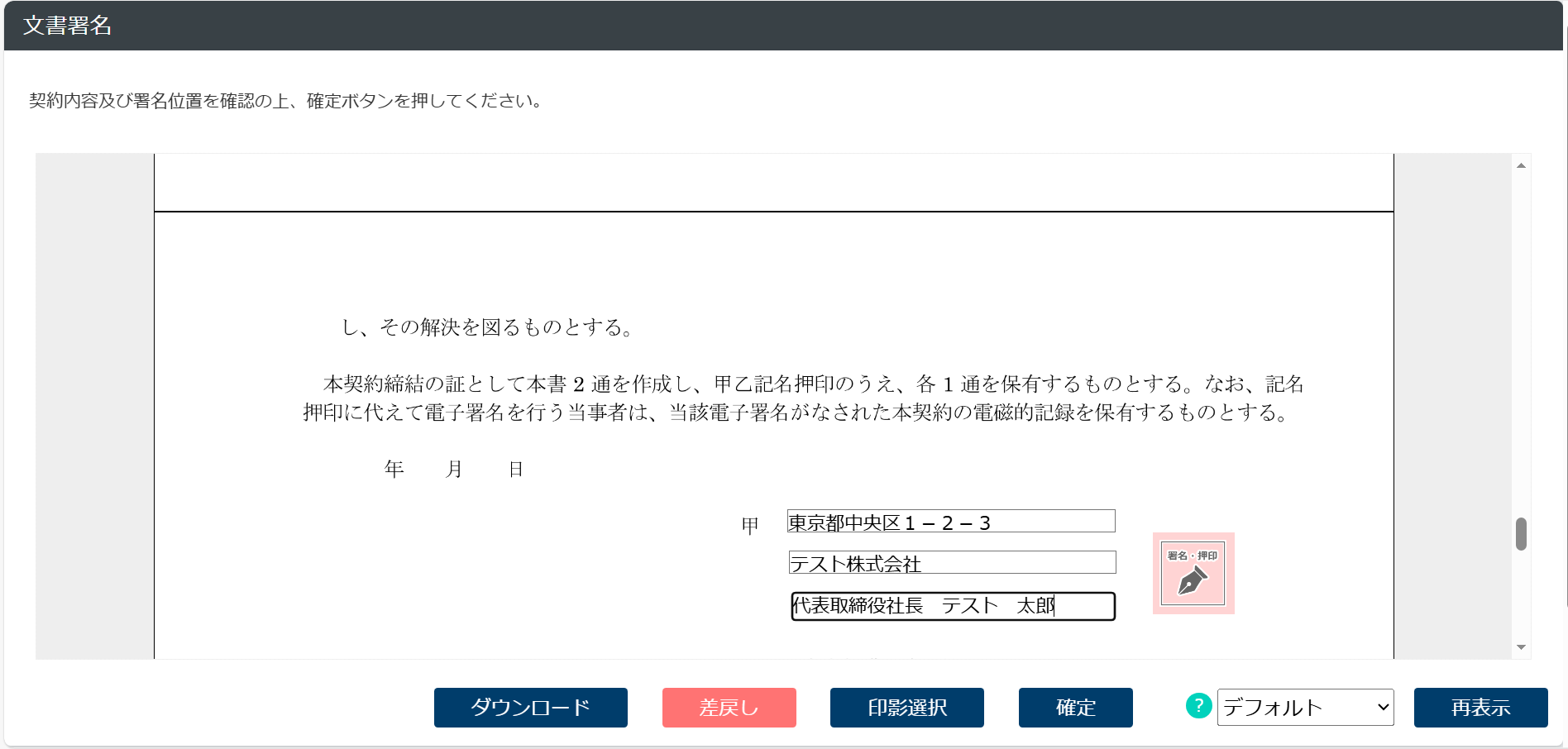Click the 甲 party label
This screenshot has width=1568, height=749.
(750, 526)
